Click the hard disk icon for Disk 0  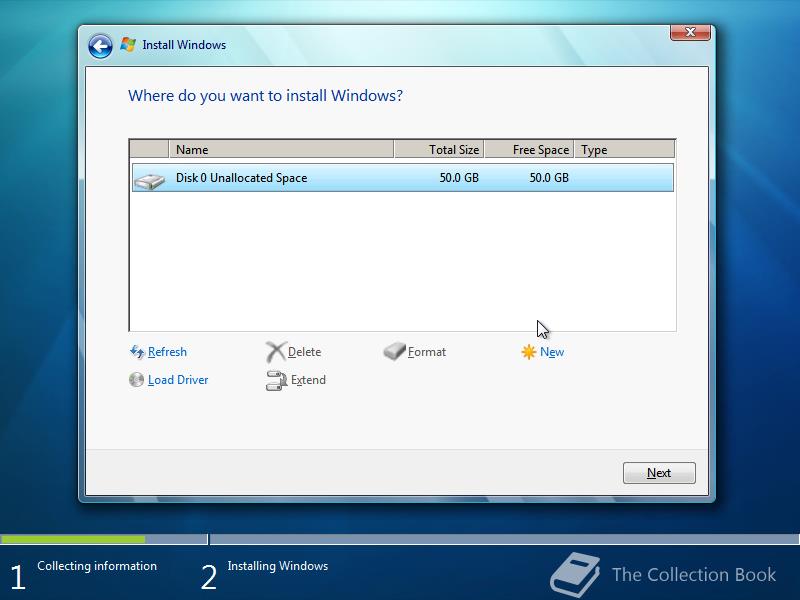coord(149,180)
